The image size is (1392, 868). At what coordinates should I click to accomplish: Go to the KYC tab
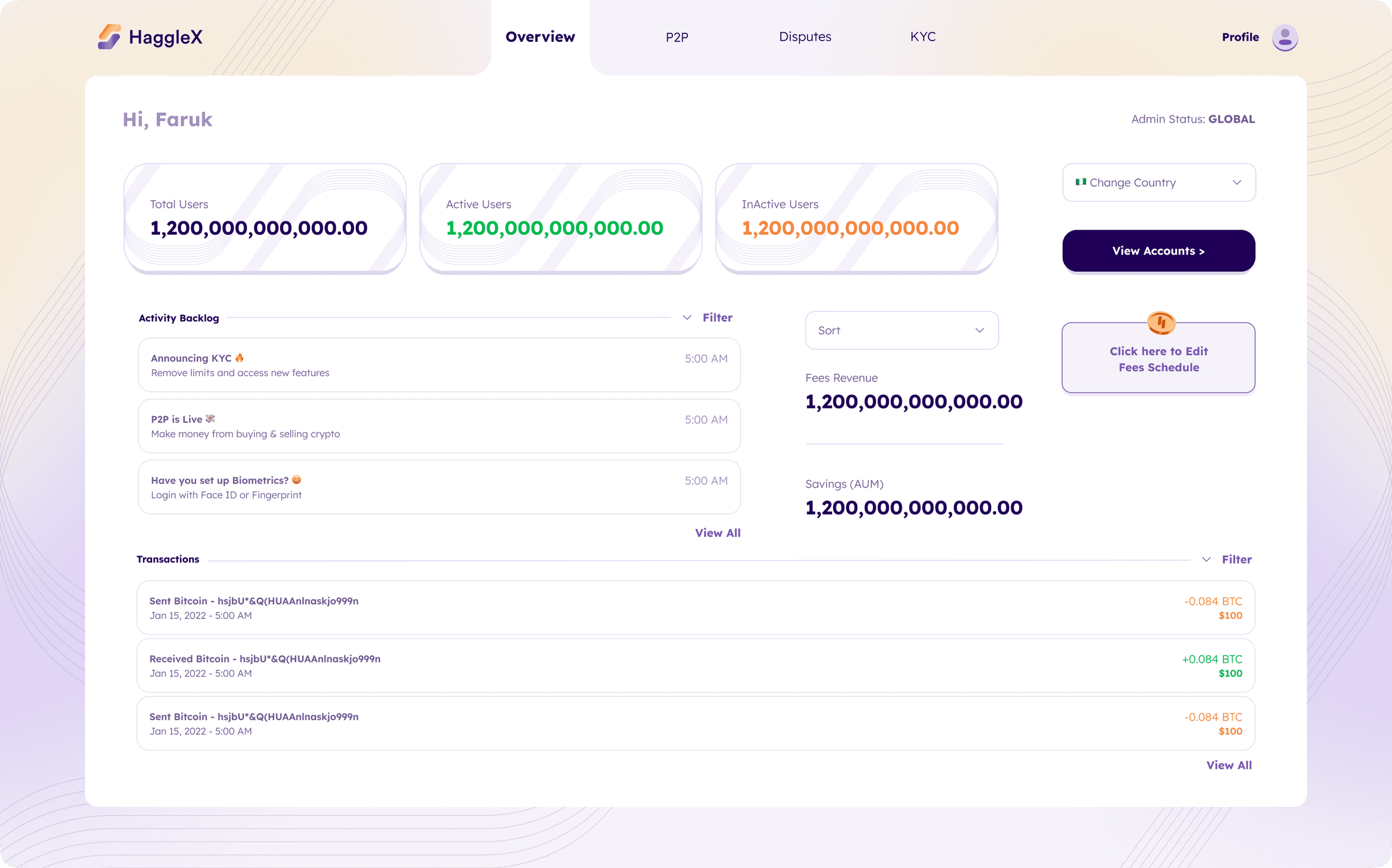pyautogui.click(x=923, y=37)
